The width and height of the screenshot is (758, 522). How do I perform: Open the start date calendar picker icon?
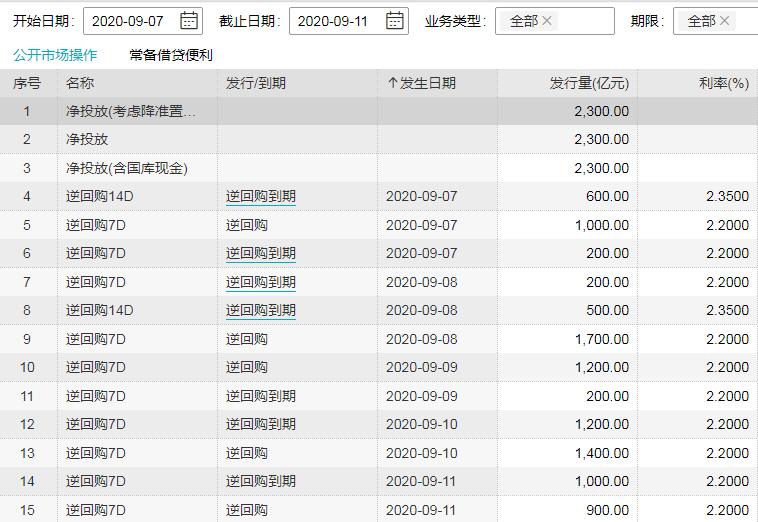tap(189, 21)
